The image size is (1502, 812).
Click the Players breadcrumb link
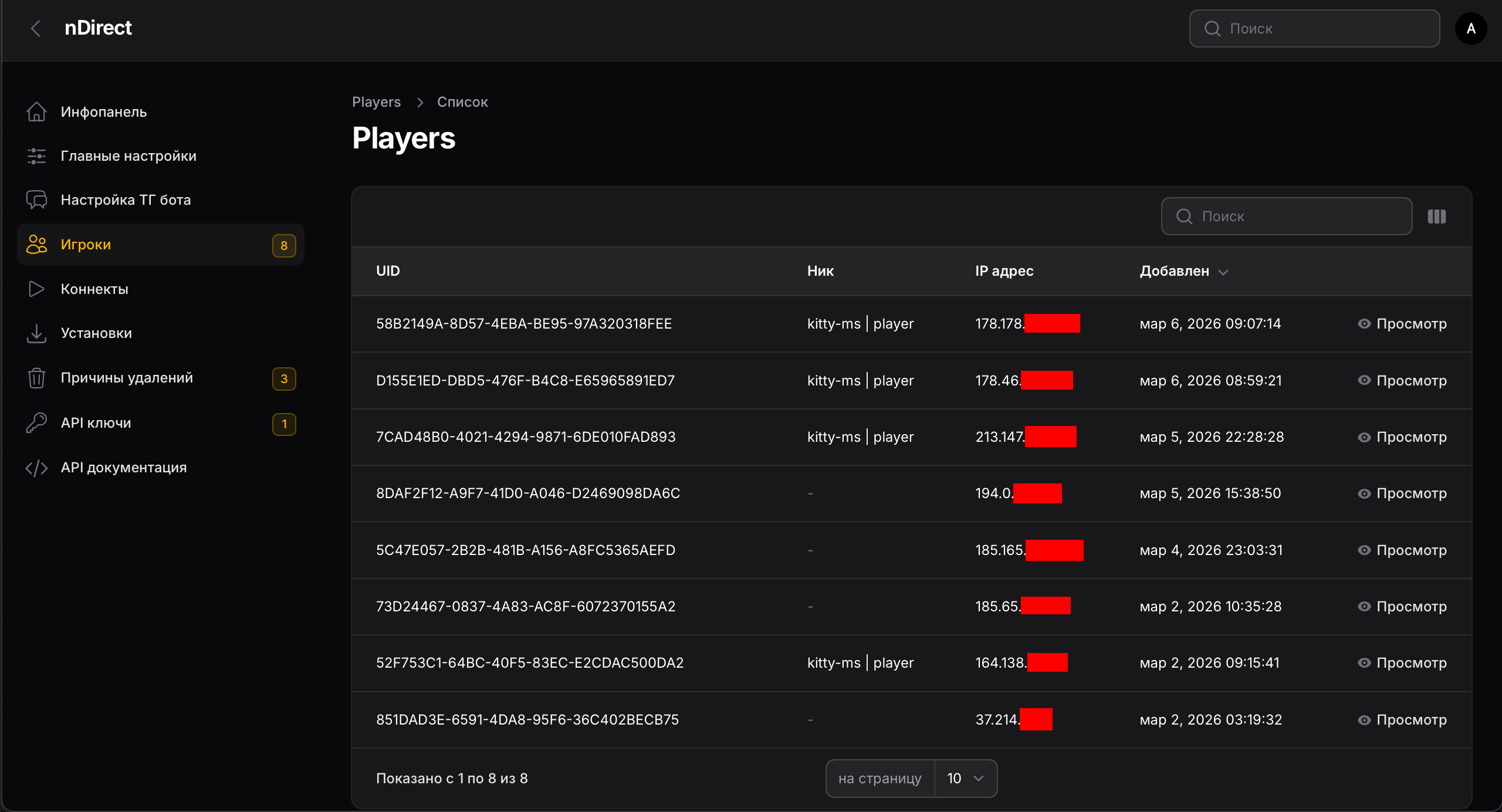click(376, 102)
